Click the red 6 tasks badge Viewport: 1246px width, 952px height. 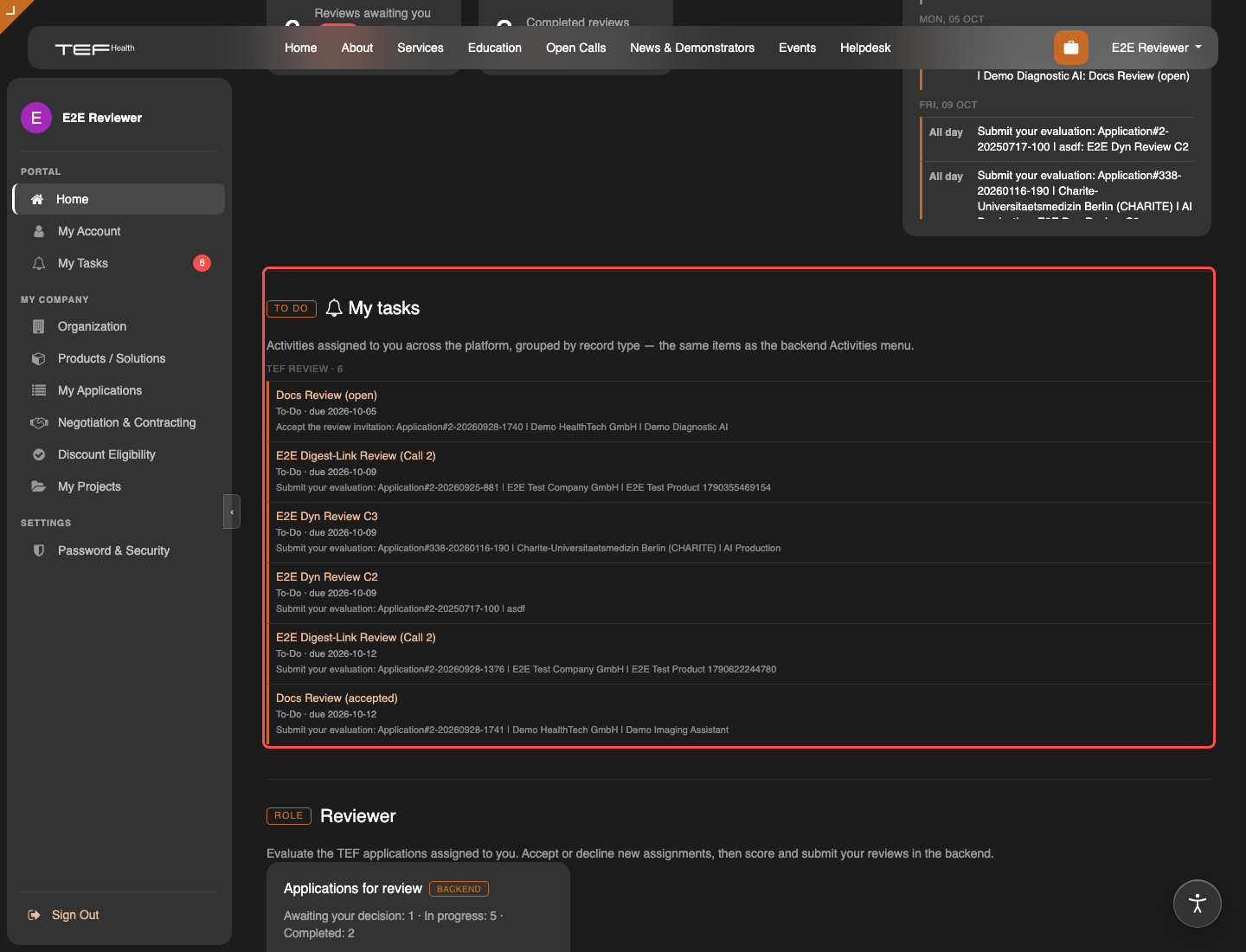[x=202, y=262]
